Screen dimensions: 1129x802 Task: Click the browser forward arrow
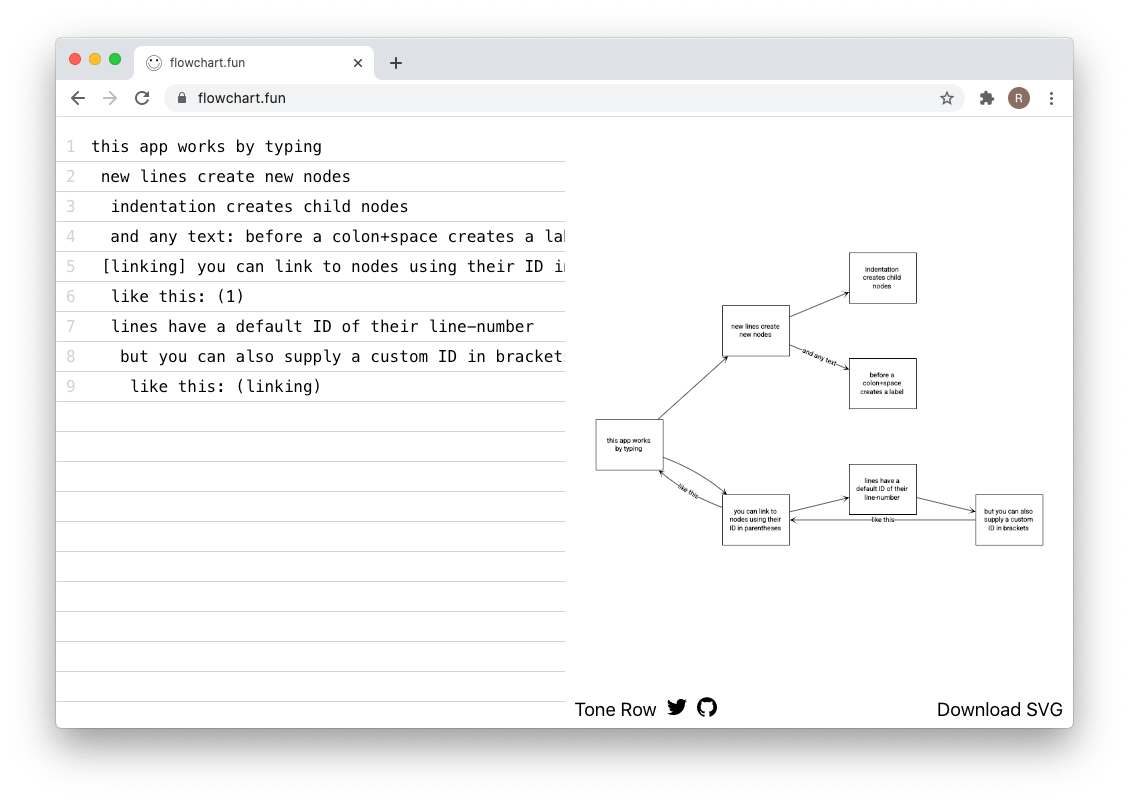pyautogui.click(x=109, y=98)
